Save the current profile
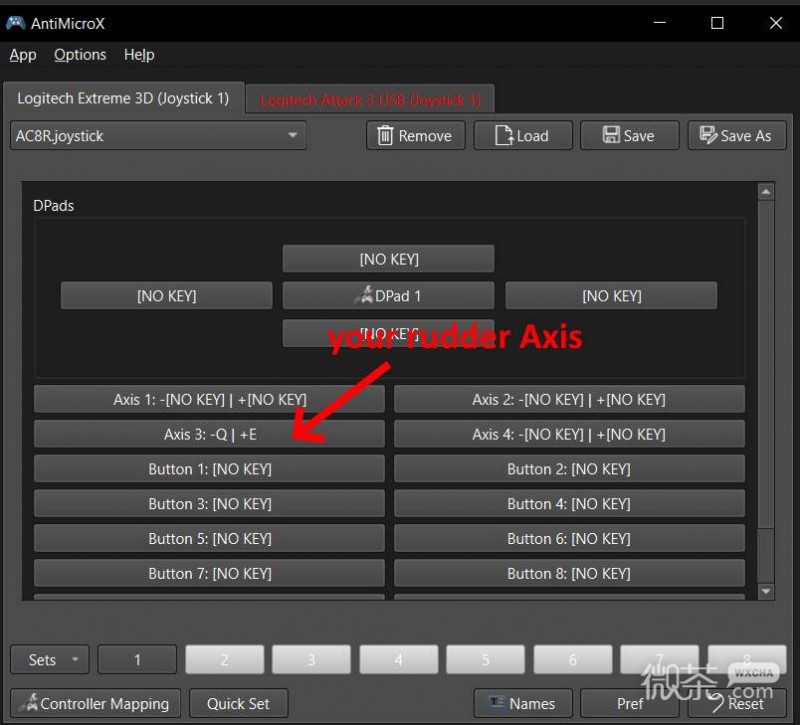800x725 pixels. tap(629, 136)
